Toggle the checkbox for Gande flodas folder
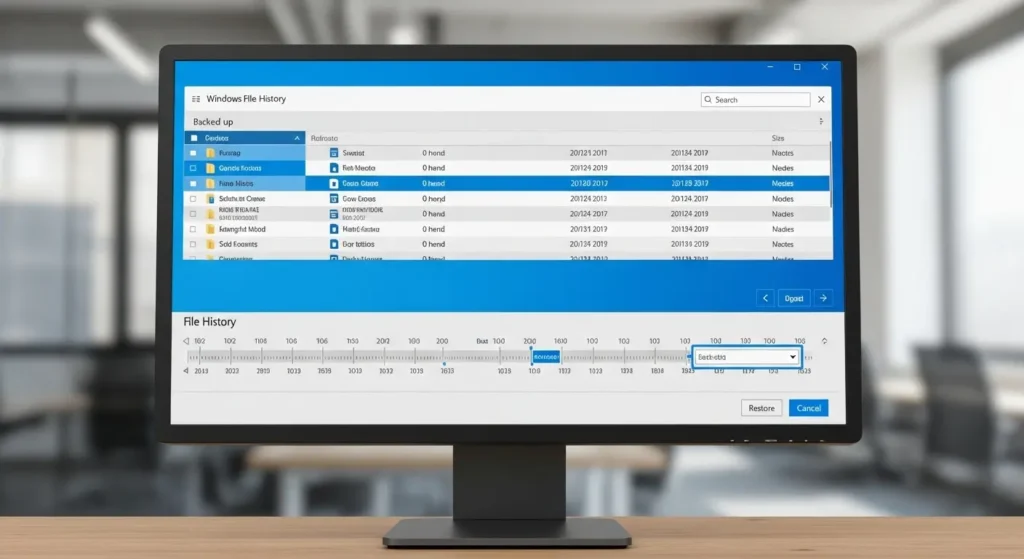Image resolution: width=1024 pixels, height=559 pixels. (193, 168)
